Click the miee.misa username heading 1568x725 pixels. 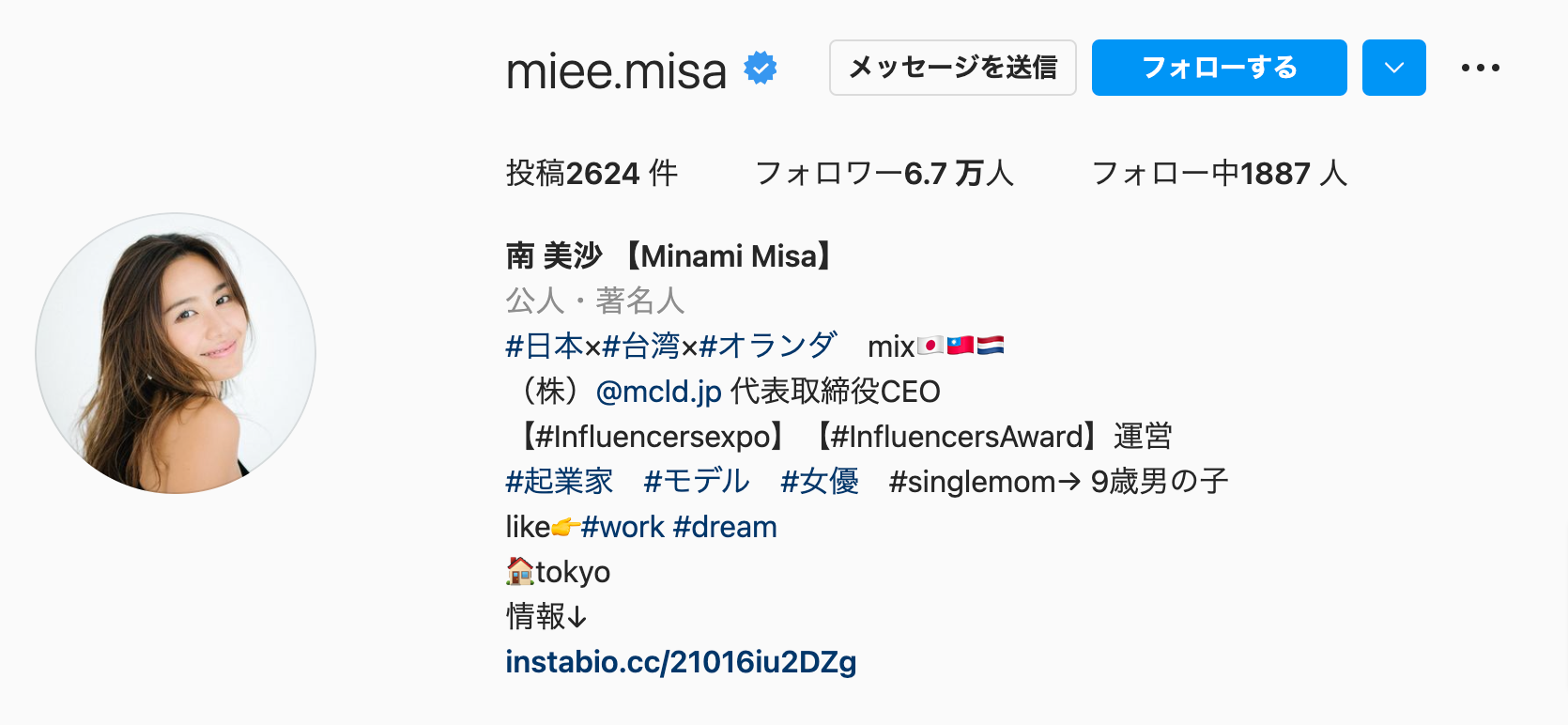click(616, 71)
